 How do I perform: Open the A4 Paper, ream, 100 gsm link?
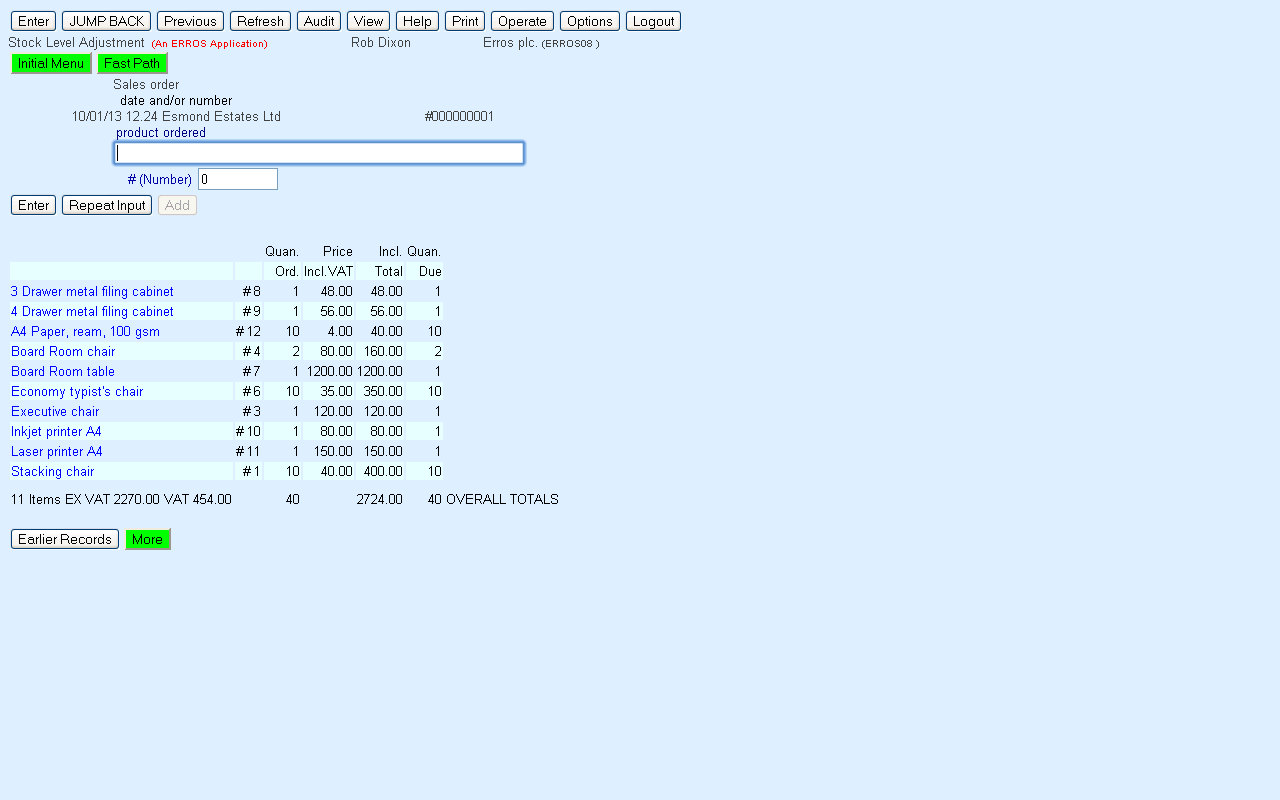click(x=85, y=332)
